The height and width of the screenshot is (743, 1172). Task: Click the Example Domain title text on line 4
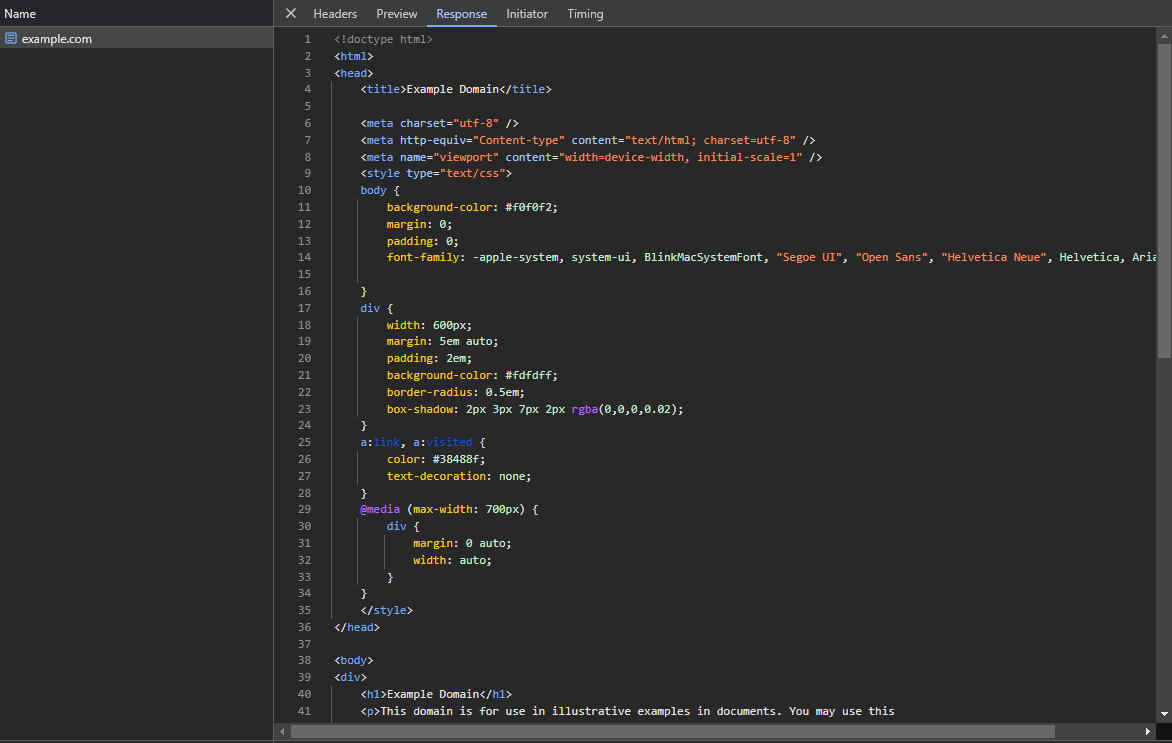(x=452, y=89)
